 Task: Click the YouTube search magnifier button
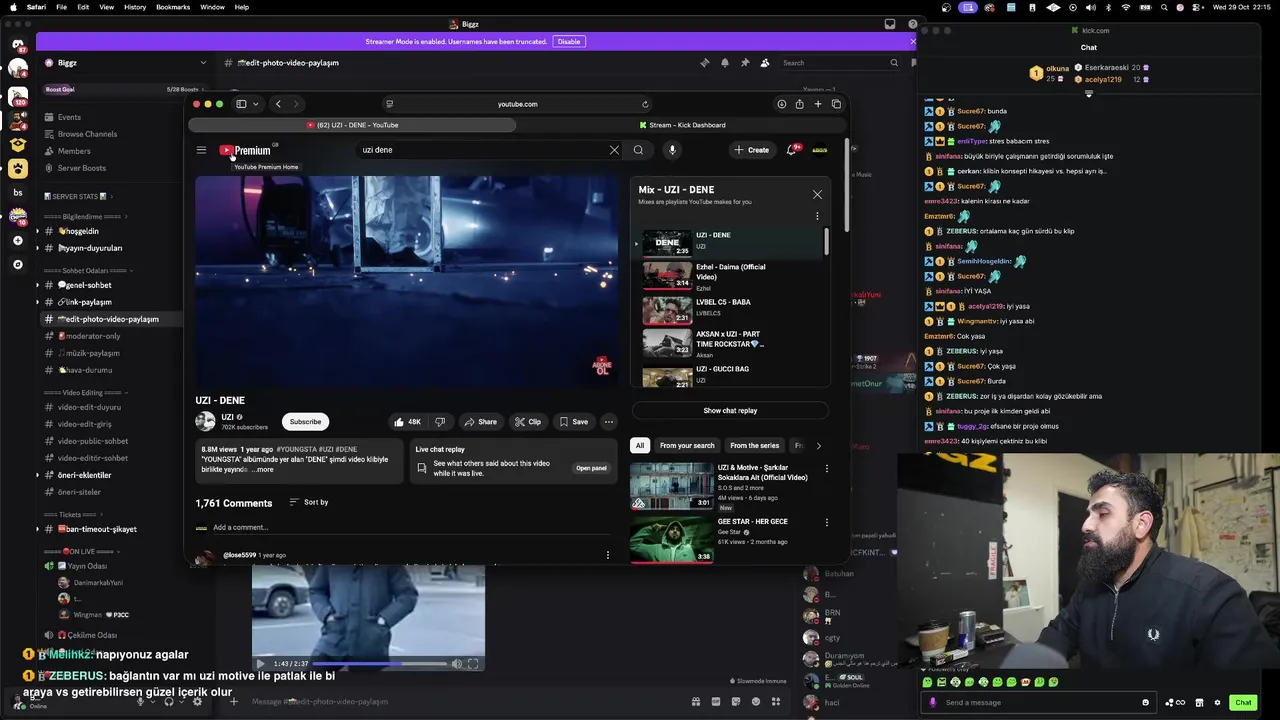[638, 150]
